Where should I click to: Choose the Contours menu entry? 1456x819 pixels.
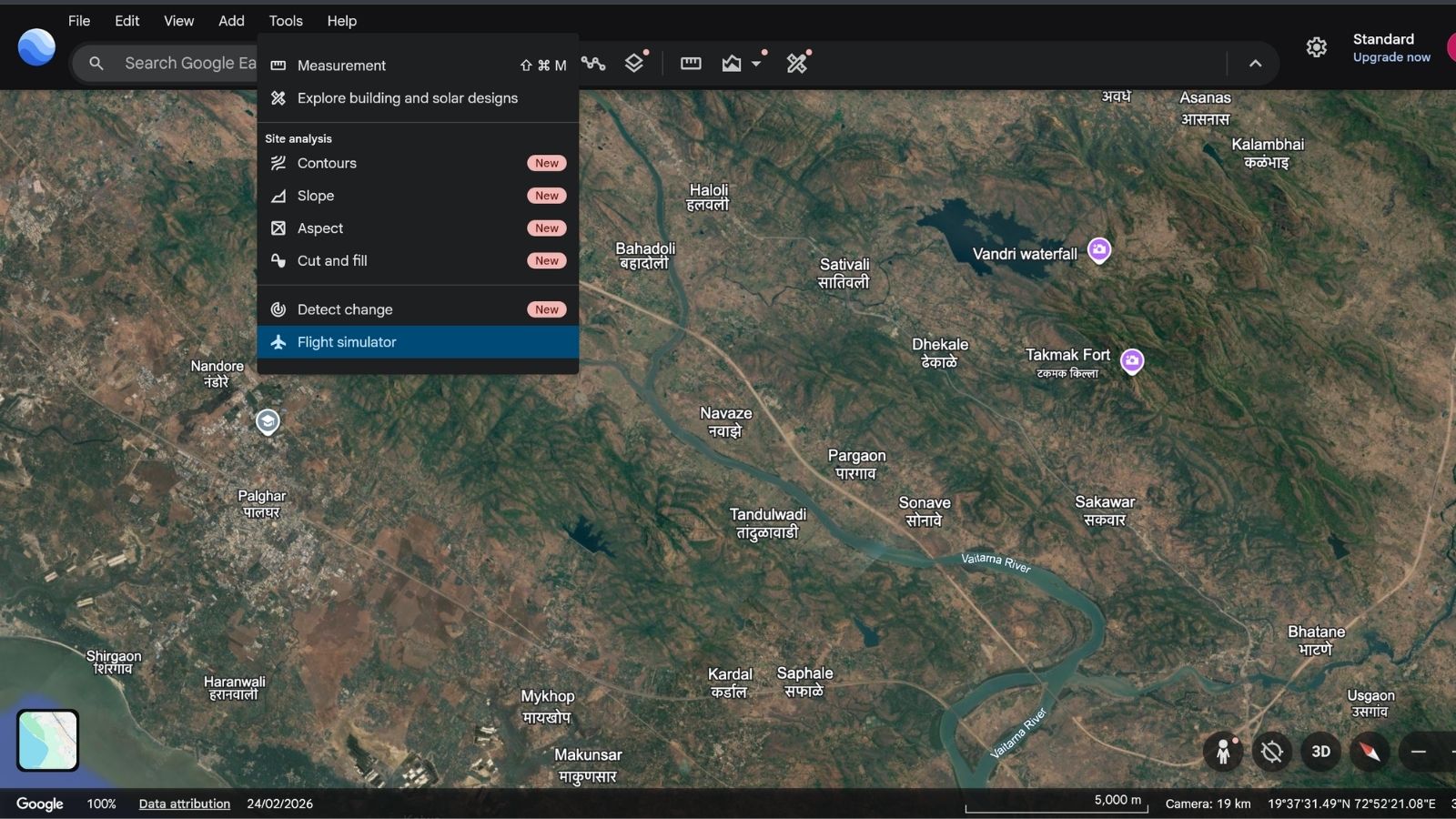pos(418,163)
